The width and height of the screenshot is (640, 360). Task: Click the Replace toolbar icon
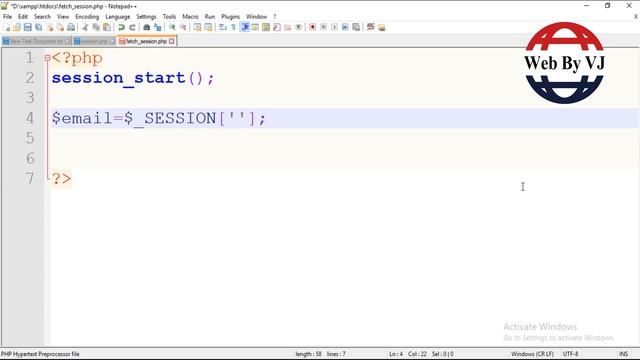[x=158, y=27]
